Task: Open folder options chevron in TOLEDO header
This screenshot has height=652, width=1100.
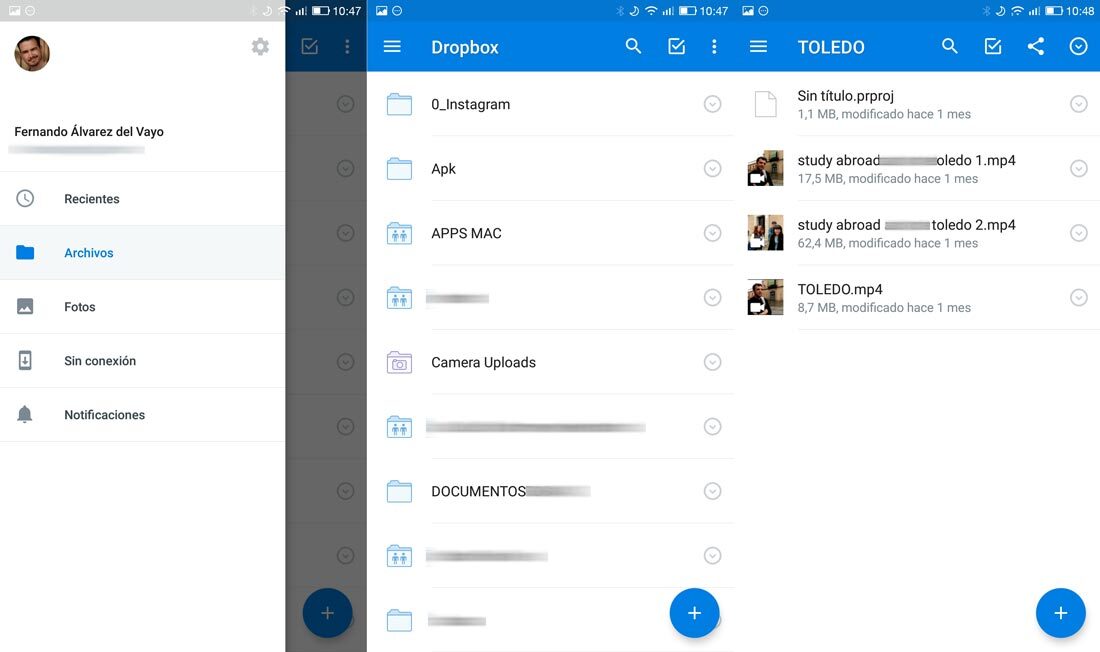Action: (x=1078, y=47)
